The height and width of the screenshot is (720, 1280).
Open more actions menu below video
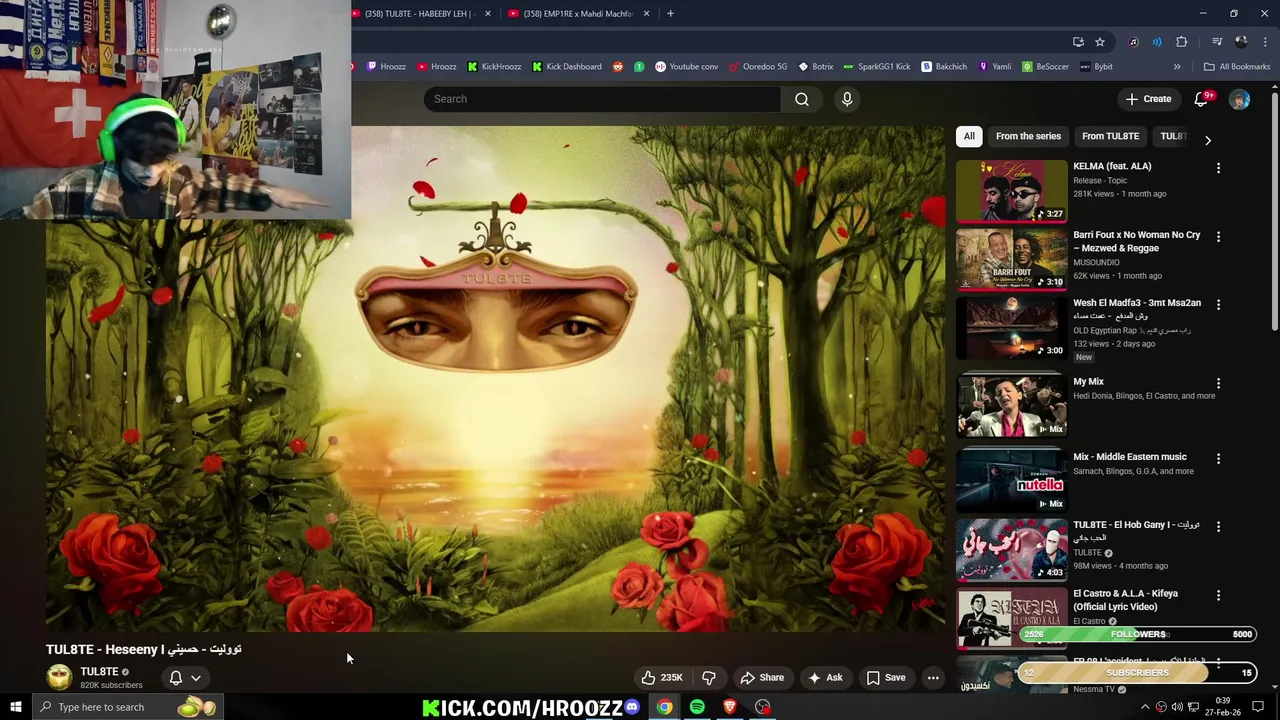click(x=933, y=678)
